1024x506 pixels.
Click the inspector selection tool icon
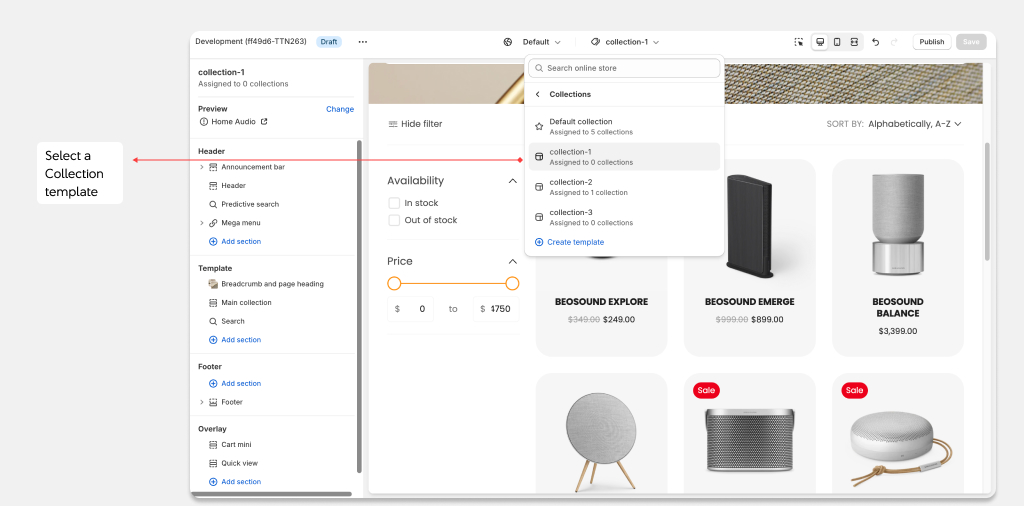click(799, 42)
